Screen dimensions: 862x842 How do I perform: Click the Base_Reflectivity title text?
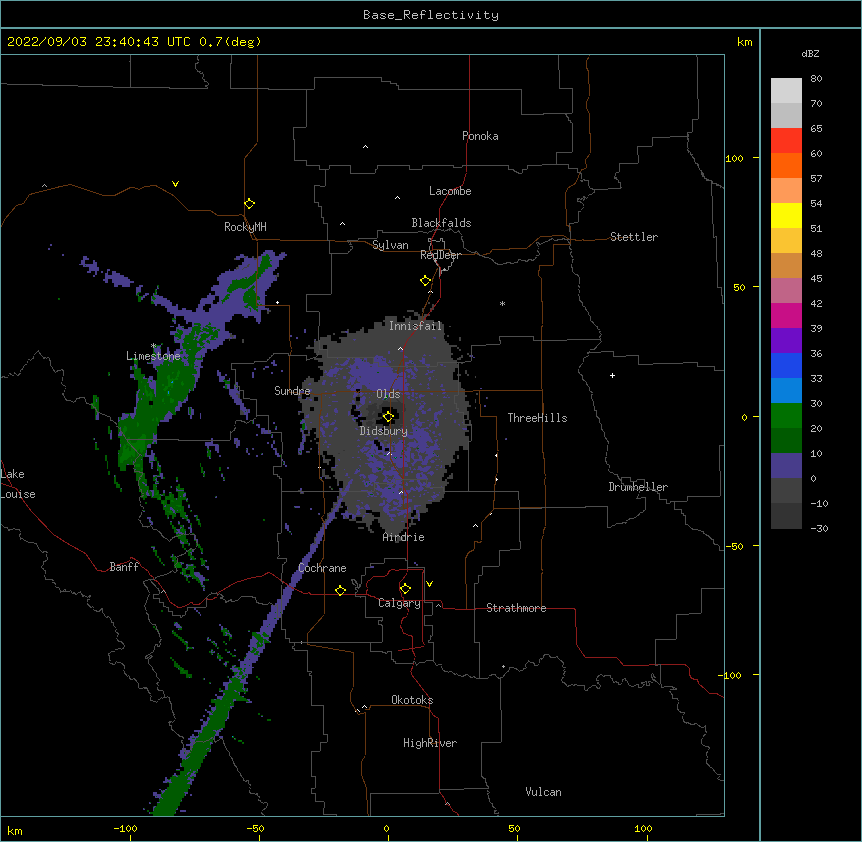[x=431, y=15]
